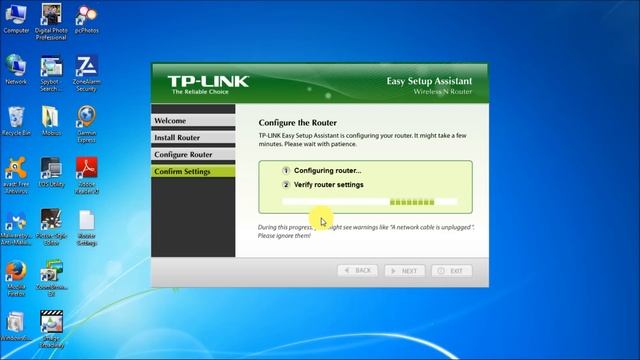Open Digital Photo Professional shortcut
The height and width of the screenshot is (360, 640).
tap(51, 22)
